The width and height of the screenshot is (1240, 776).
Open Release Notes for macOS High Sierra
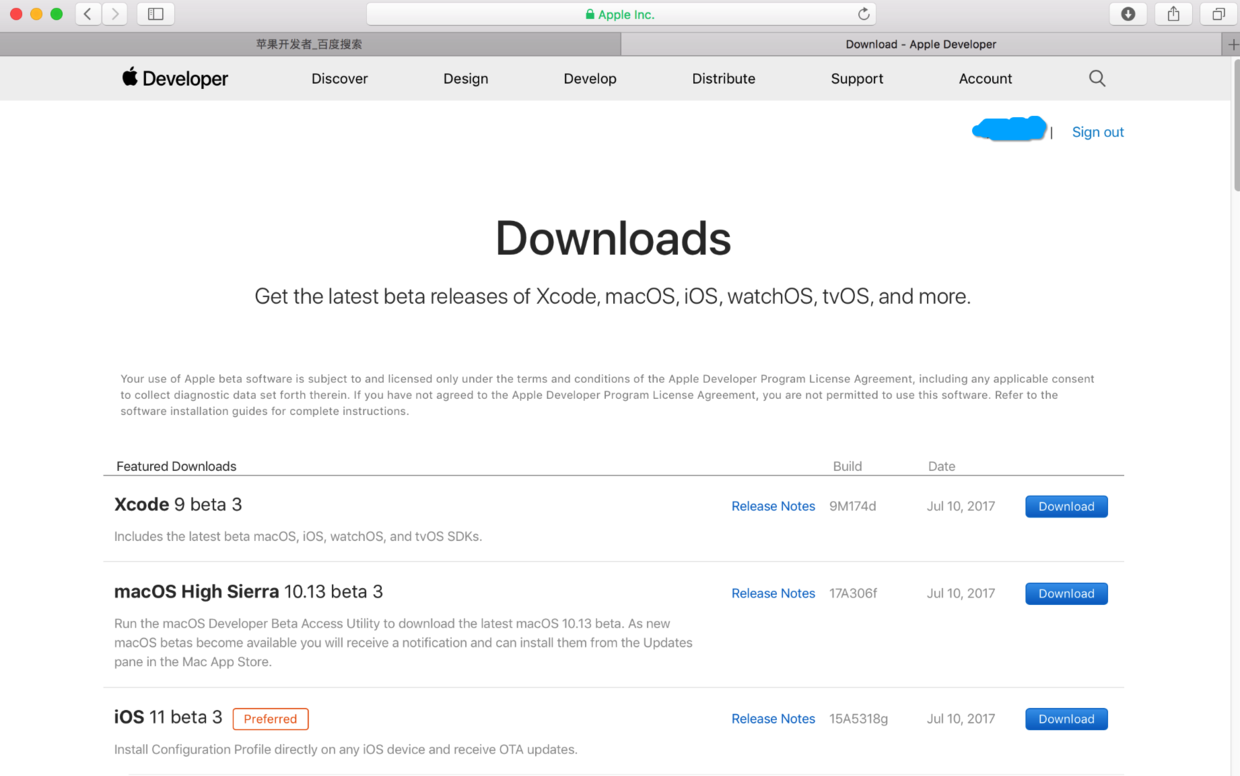(x=773, y=593)
